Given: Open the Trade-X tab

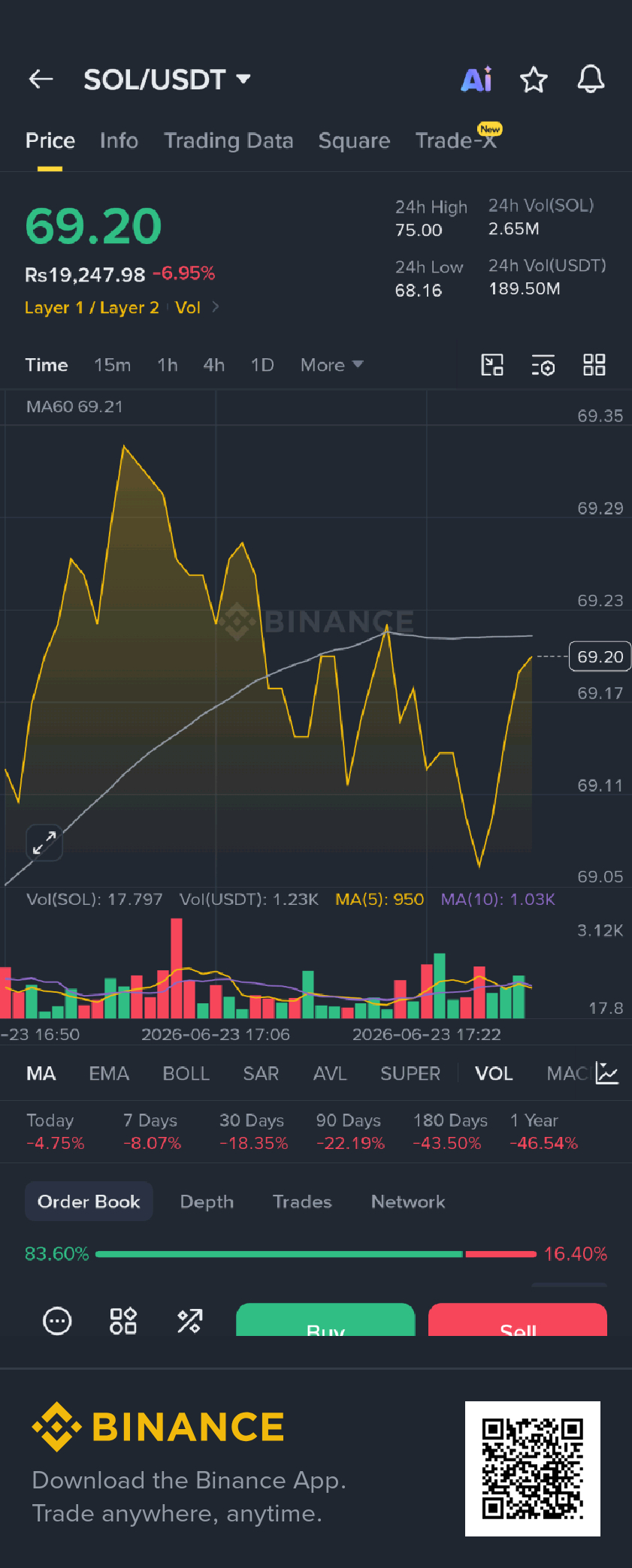Looking at the screenshot, I should [456, 140].
